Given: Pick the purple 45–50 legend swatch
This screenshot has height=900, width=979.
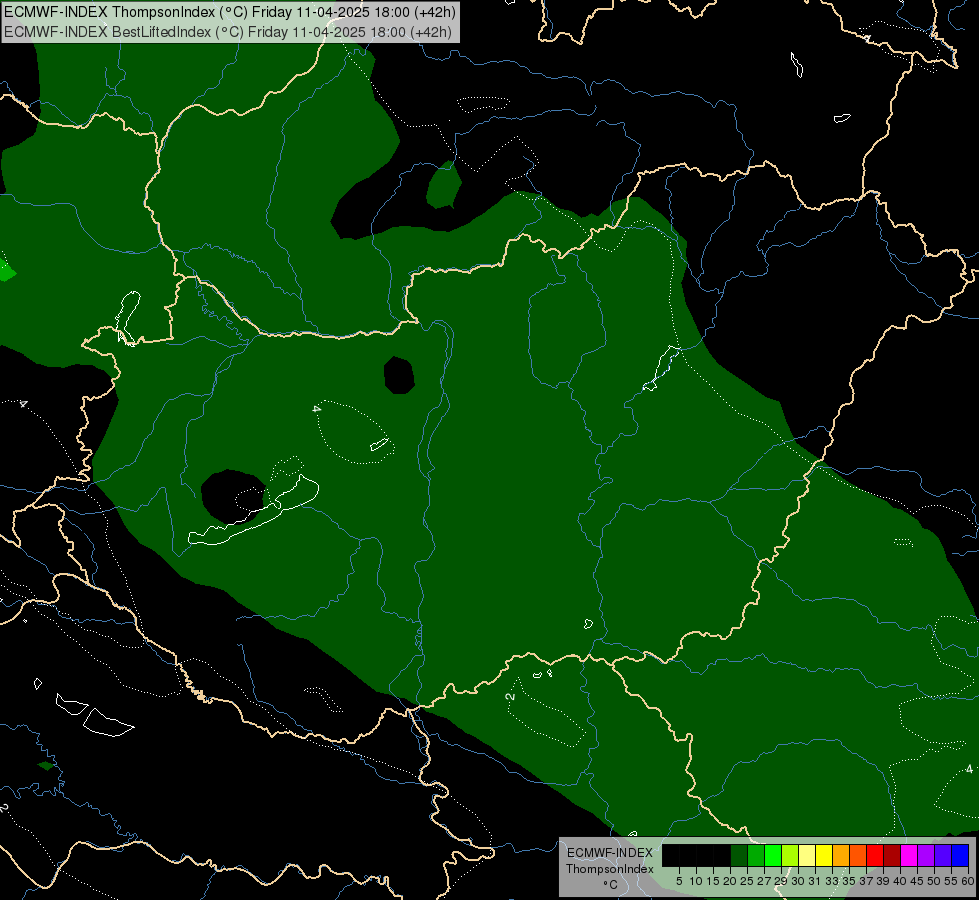Looking at the screenshot, I should pyautogui.click(x=926, y=855).
